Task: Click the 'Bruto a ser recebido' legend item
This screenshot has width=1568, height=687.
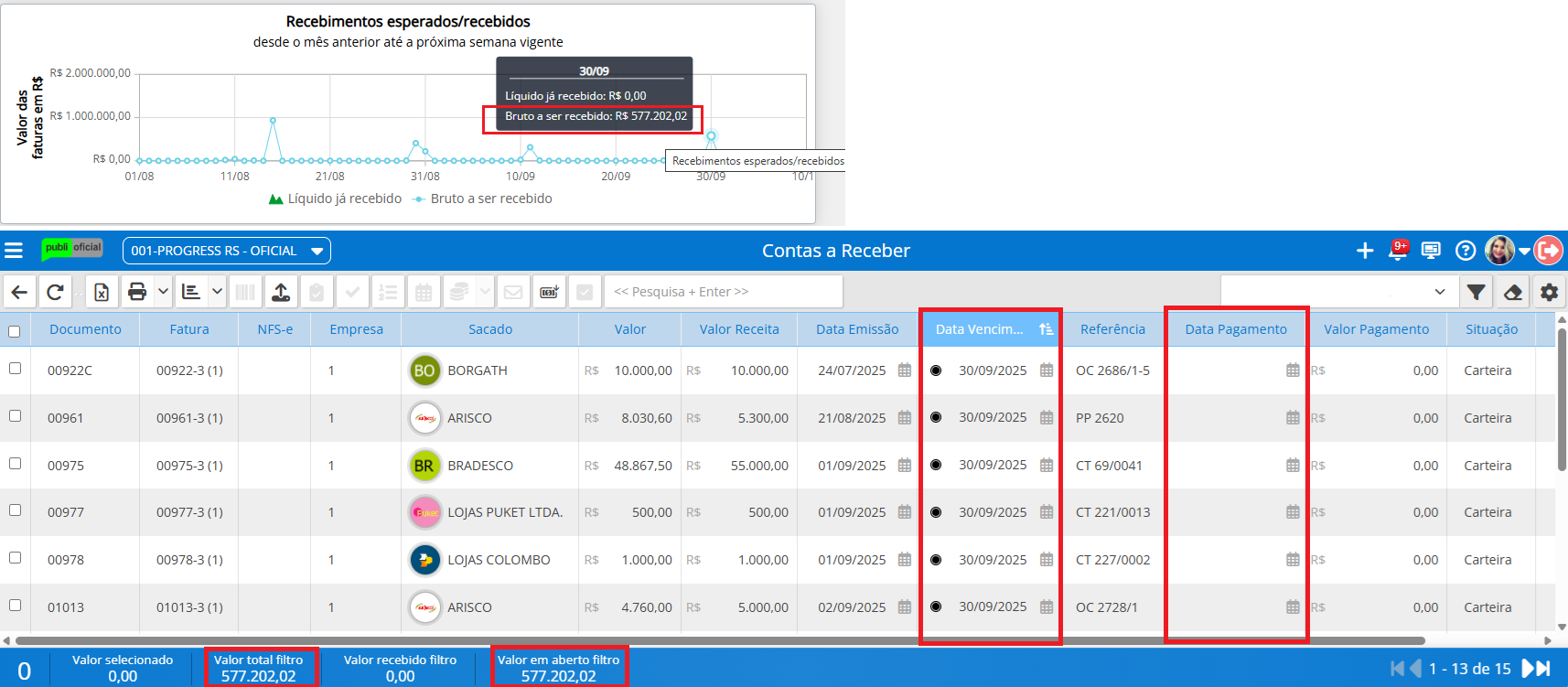Action: coord(490,199)
